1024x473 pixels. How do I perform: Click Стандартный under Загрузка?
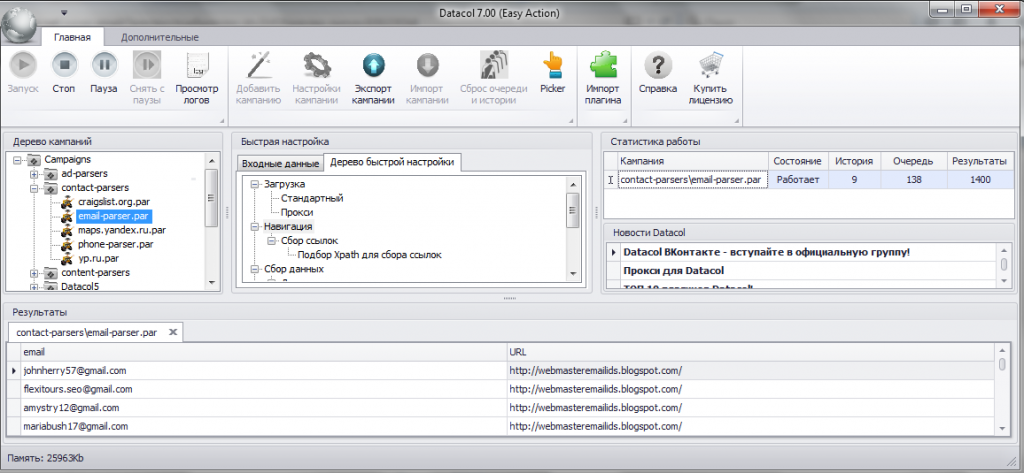coord(312,198)
